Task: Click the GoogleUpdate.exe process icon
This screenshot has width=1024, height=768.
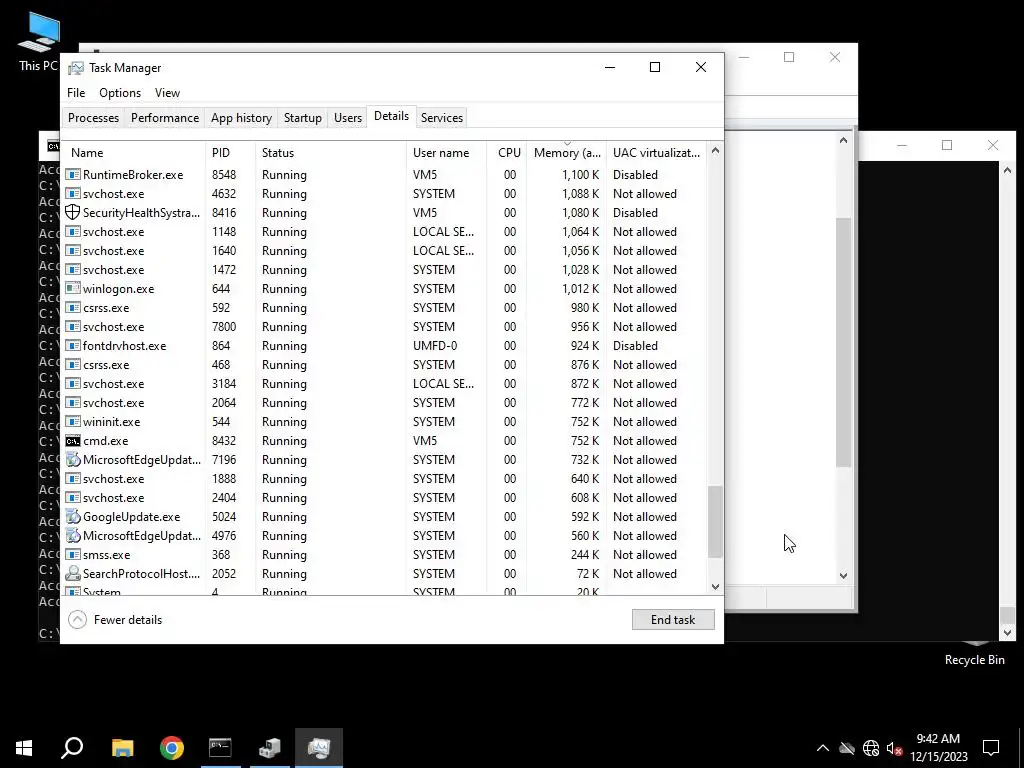Action: pyautogui.click(x=72, y=517)
